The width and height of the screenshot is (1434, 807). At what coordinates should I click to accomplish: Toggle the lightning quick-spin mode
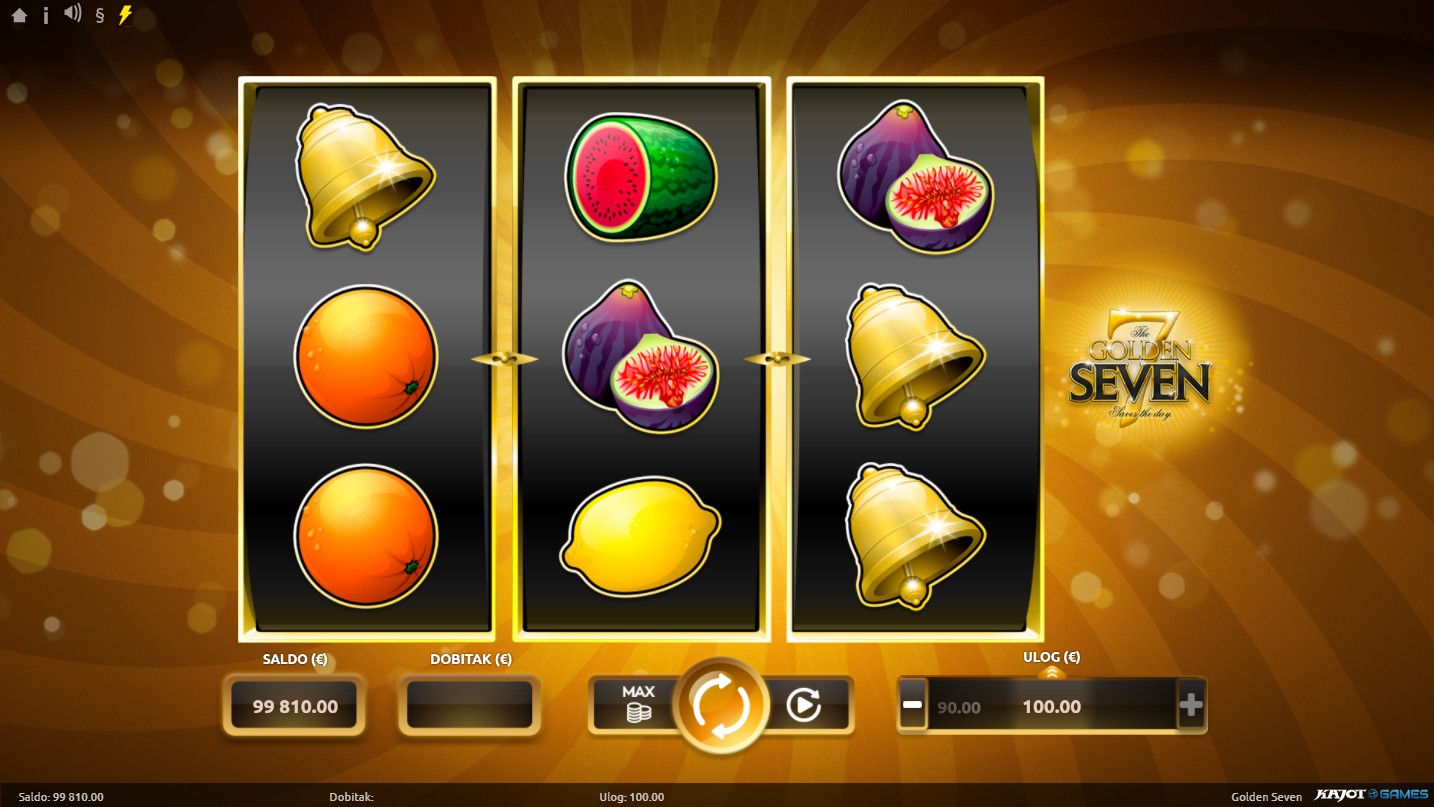coord(125,15)
